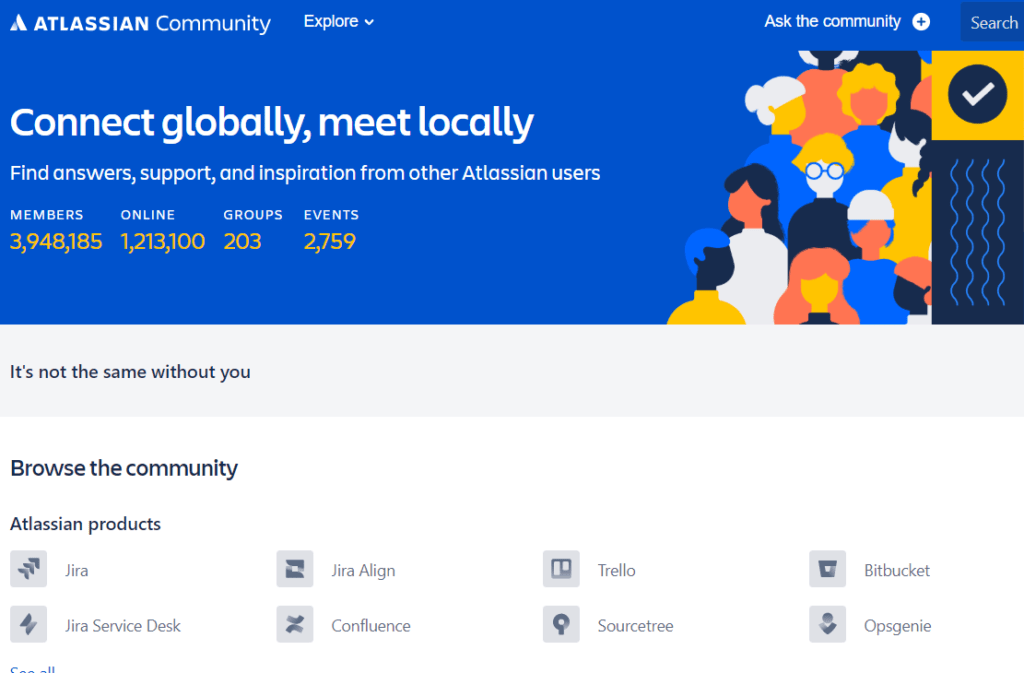Open Sourcetree via its icon
Screen dimensions: 1024x673
point(561,624)
